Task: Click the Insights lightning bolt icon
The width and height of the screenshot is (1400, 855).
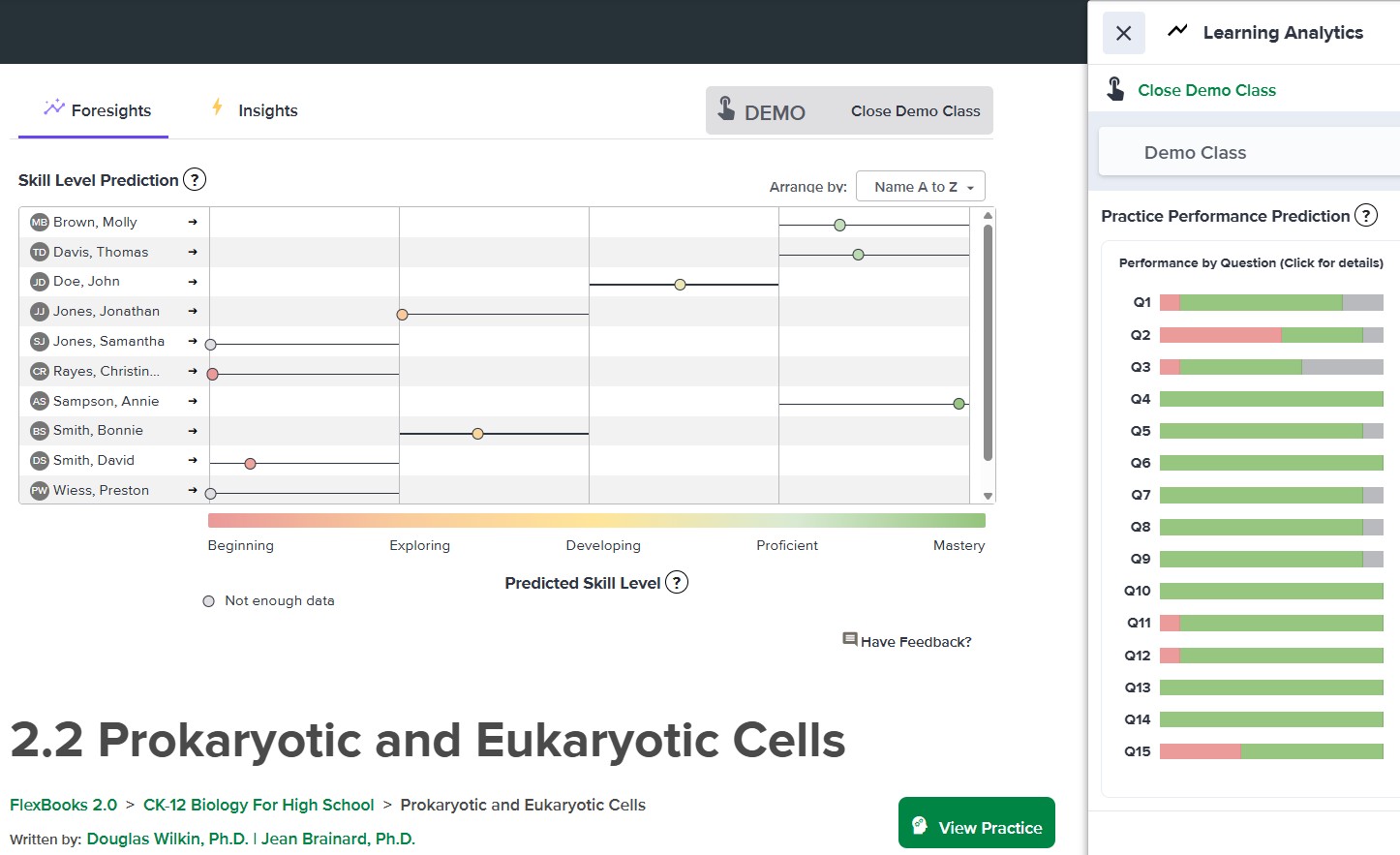Action: 218,107
